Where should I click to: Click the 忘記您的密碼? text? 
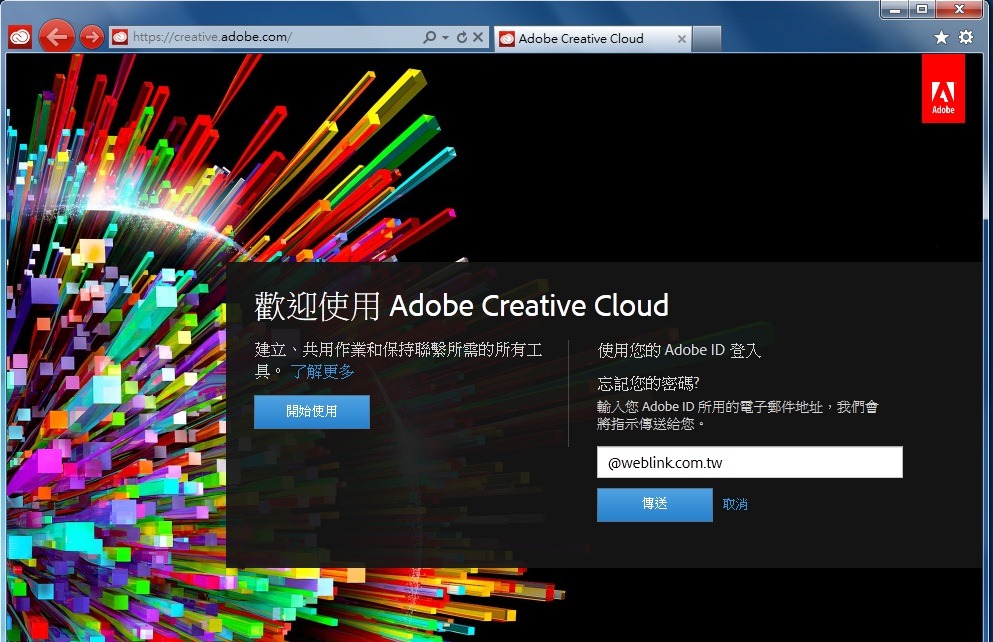[648, 383]
